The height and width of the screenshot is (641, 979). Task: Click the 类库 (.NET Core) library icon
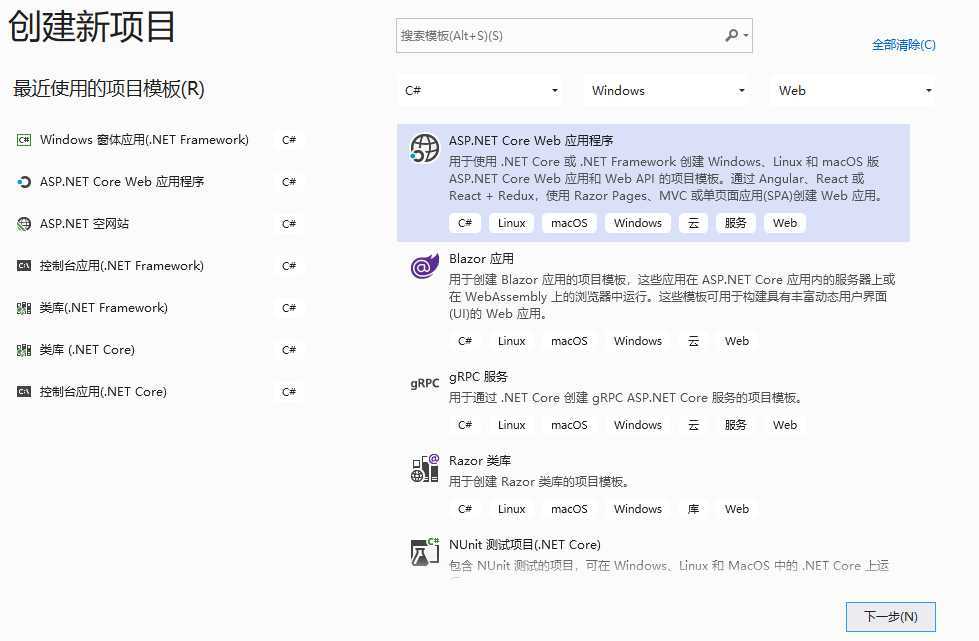tap(24, 350)
